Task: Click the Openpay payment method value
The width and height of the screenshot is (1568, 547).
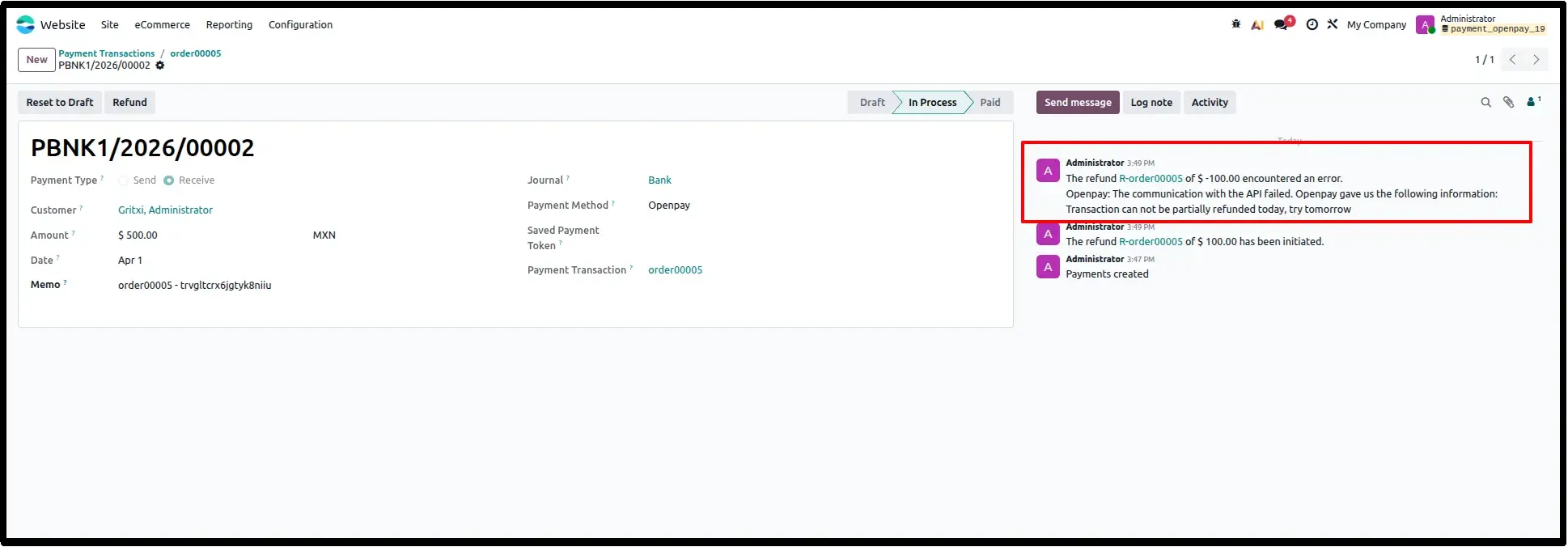Action: coord(669,206)
